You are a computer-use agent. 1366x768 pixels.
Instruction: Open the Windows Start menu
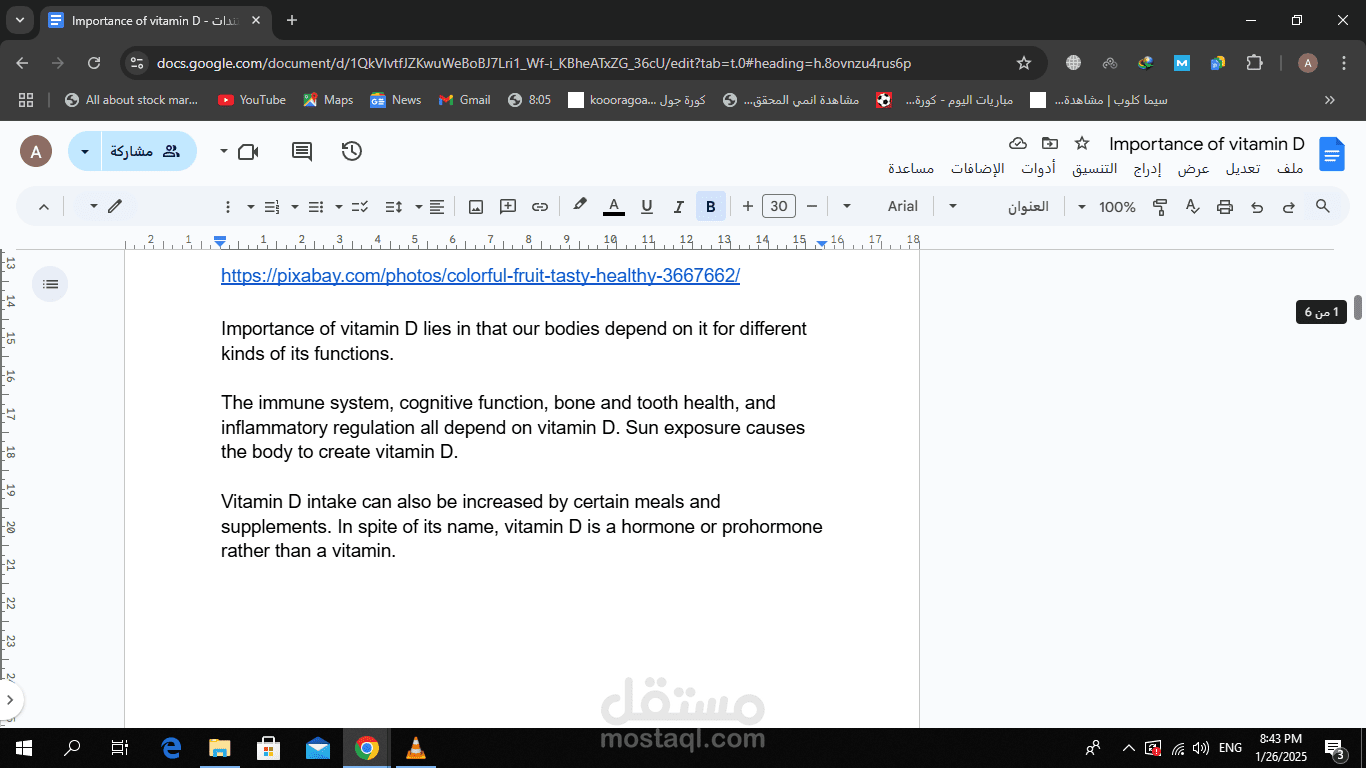(23, 748)
